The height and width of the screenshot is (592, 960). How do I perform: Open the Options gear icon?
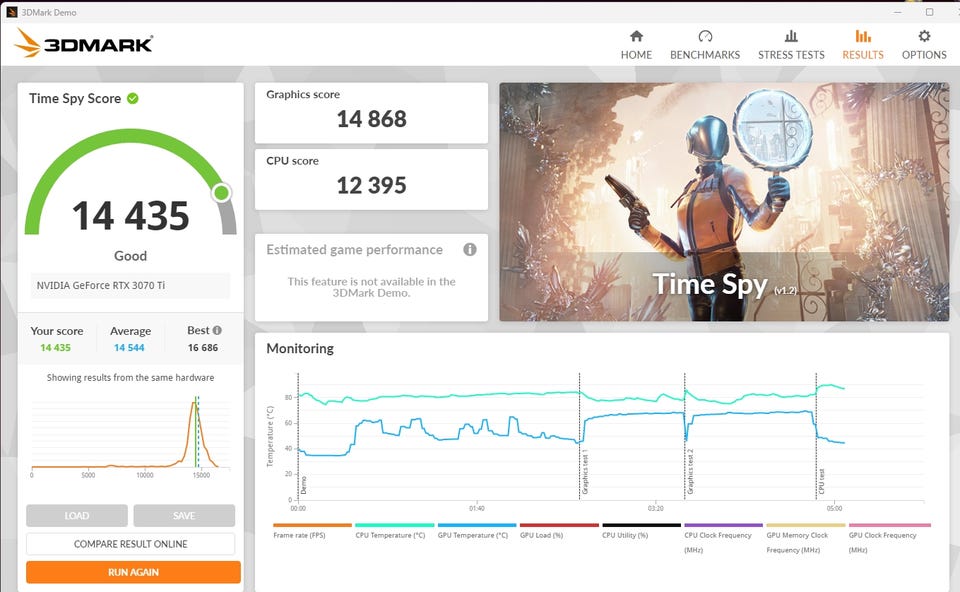click(x=924, y=36)
